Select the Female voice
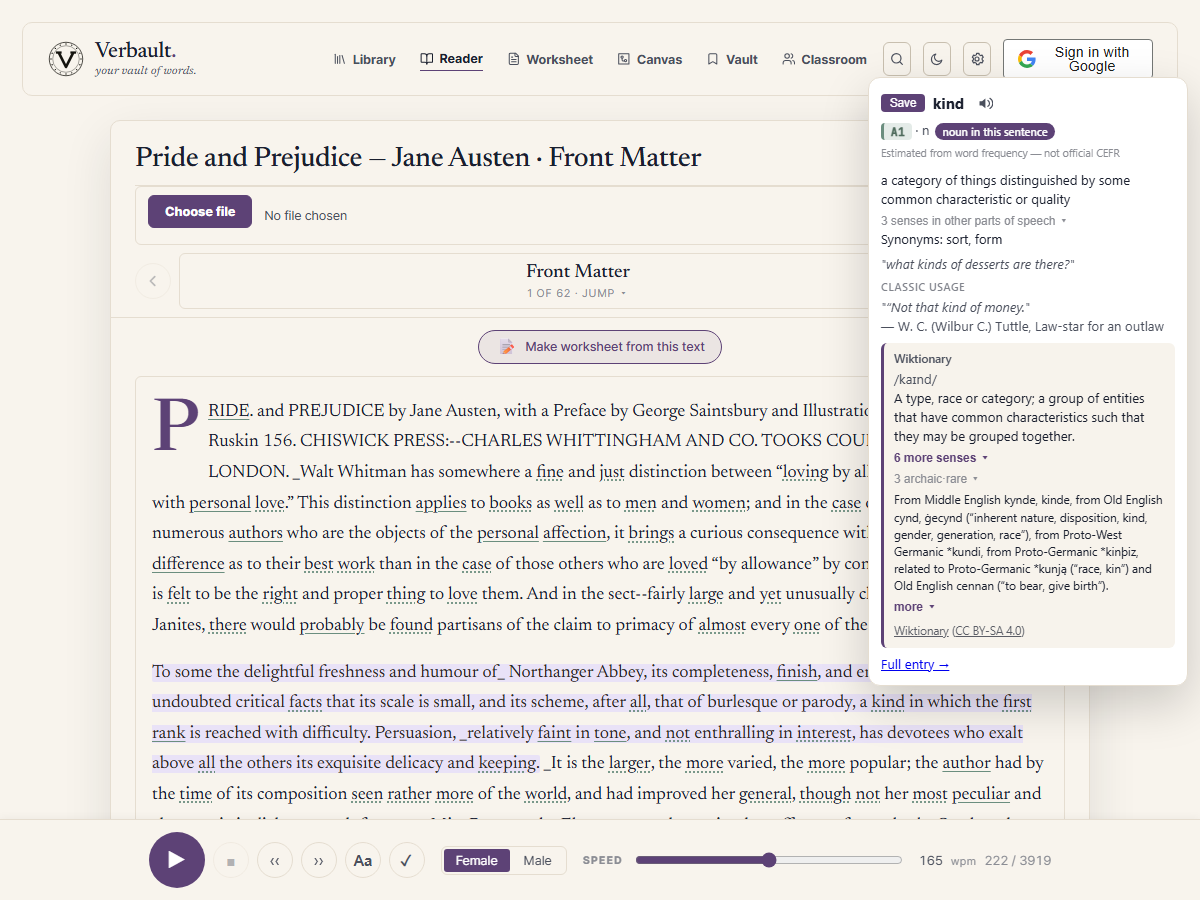 pos(477,860)
